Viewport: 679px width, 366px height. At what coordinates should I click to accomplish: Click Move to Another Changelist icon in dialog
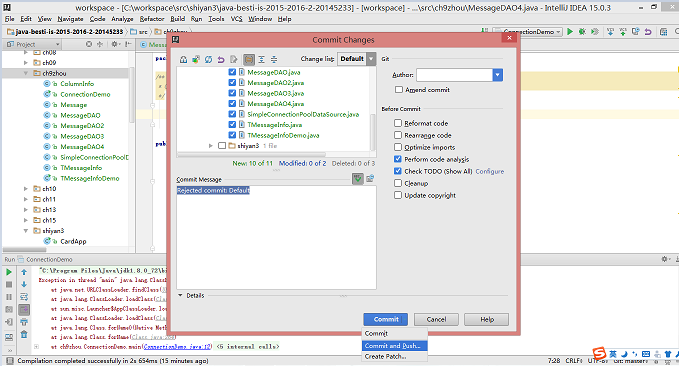(196, 59)
